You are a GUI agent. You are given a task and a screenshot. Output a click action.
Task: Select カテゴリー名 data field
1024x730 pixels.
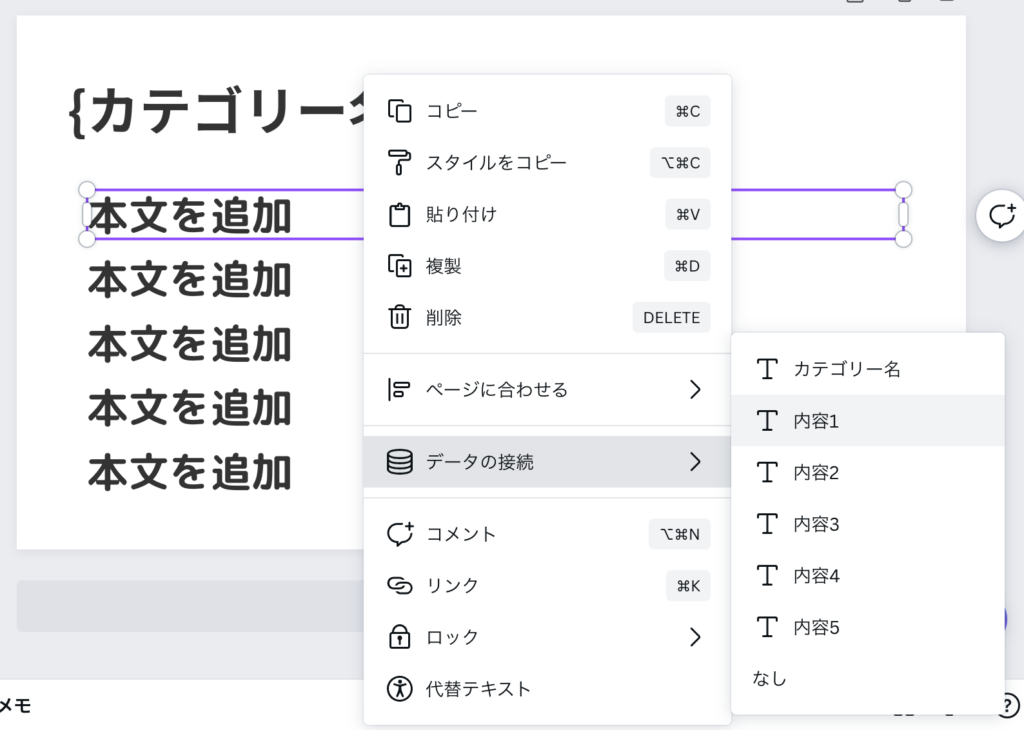(x=846, y=369)
